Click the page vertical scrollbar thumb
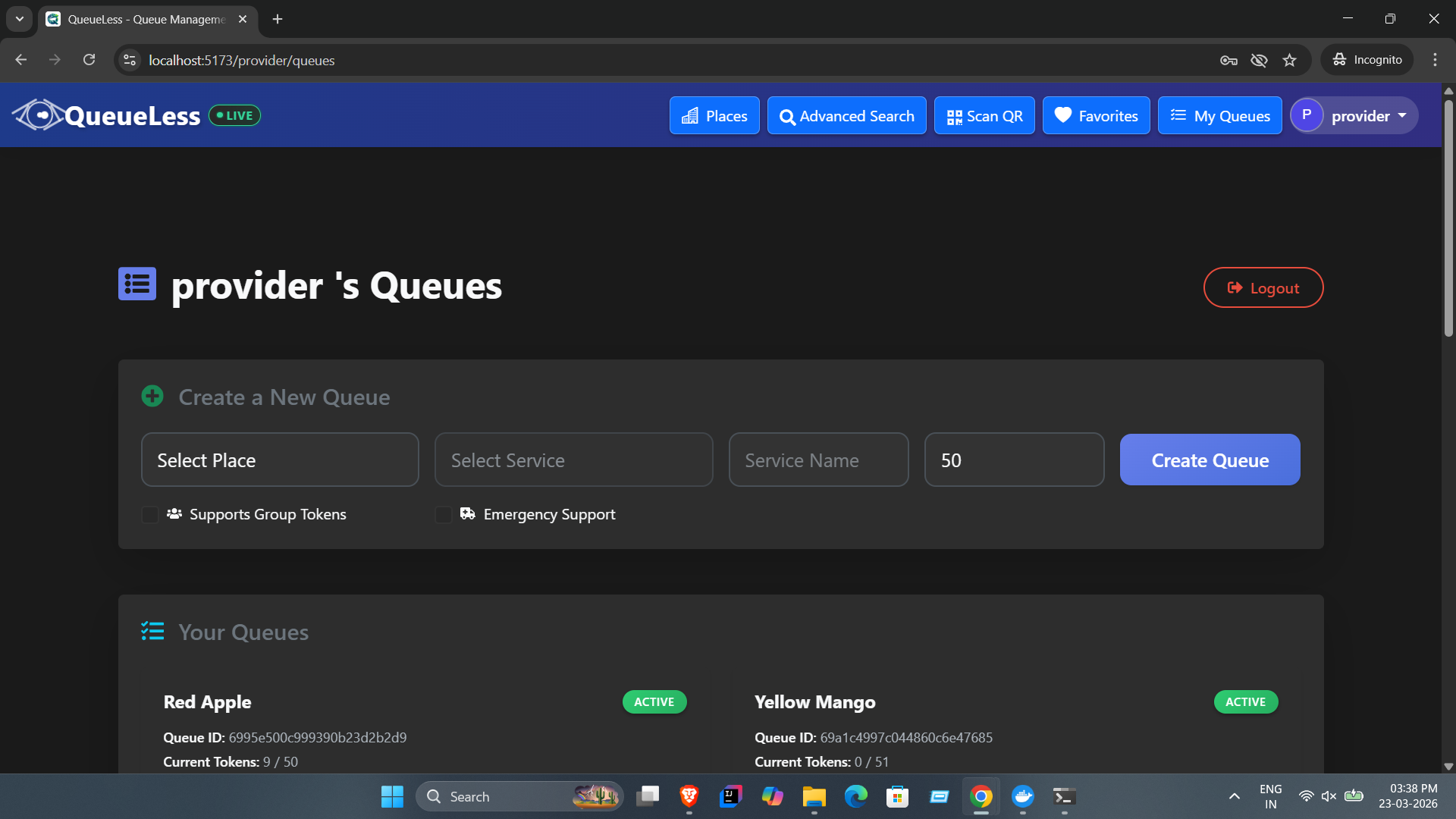The image size is (1456, 819). coord(1448,218)
